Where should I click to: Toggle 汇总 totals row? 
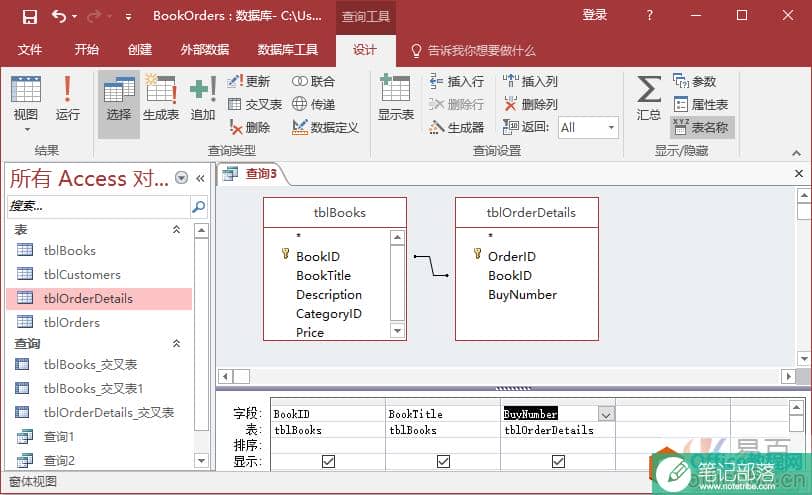(649, 98)
